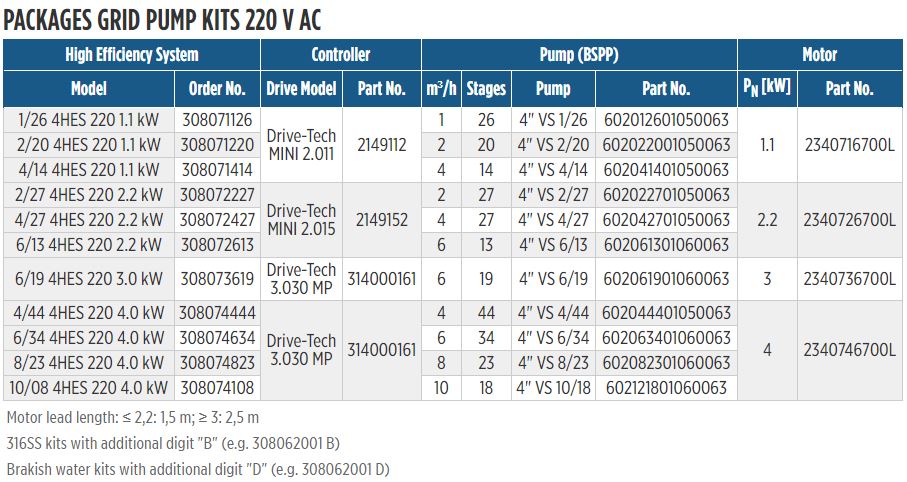Image resolution: width=907 pixels, height=482 pixels.
Task: Select model '2/20 4HES 220 1.1 kW'
Action: (89, 145)
